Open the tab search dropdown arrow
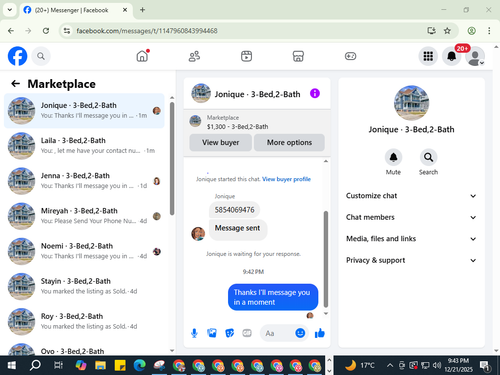The height and width of the screenshot is (375, 500). tap(10, 10)
